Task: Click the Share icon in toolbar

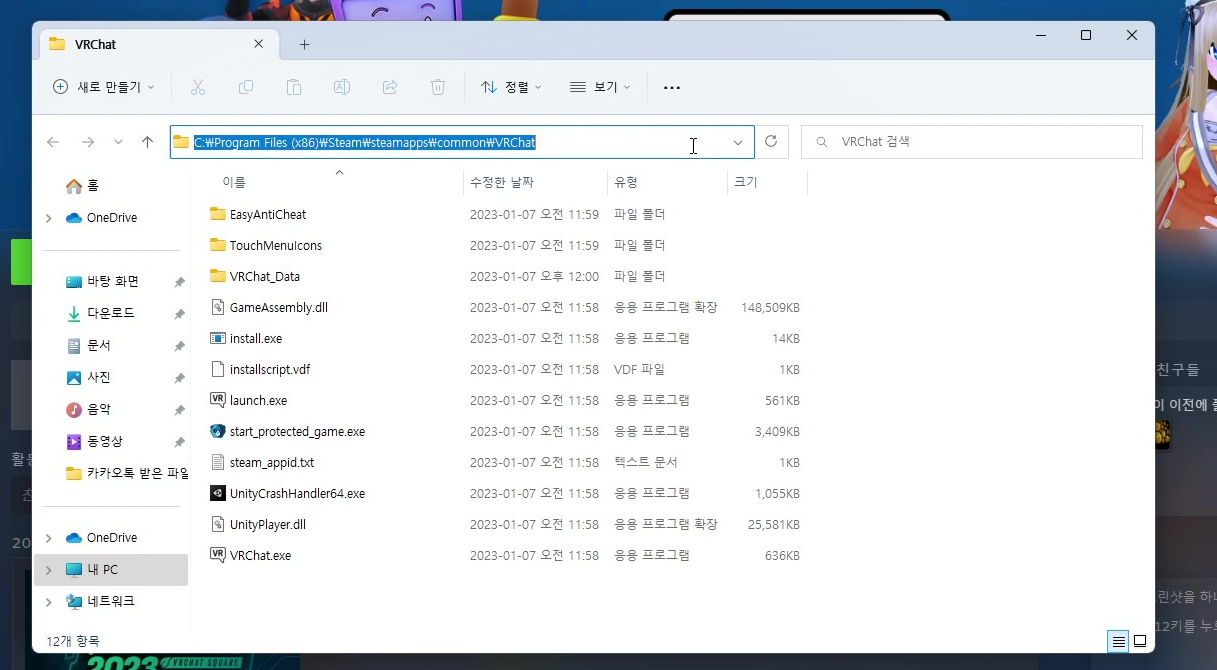Action: (390, 88)
